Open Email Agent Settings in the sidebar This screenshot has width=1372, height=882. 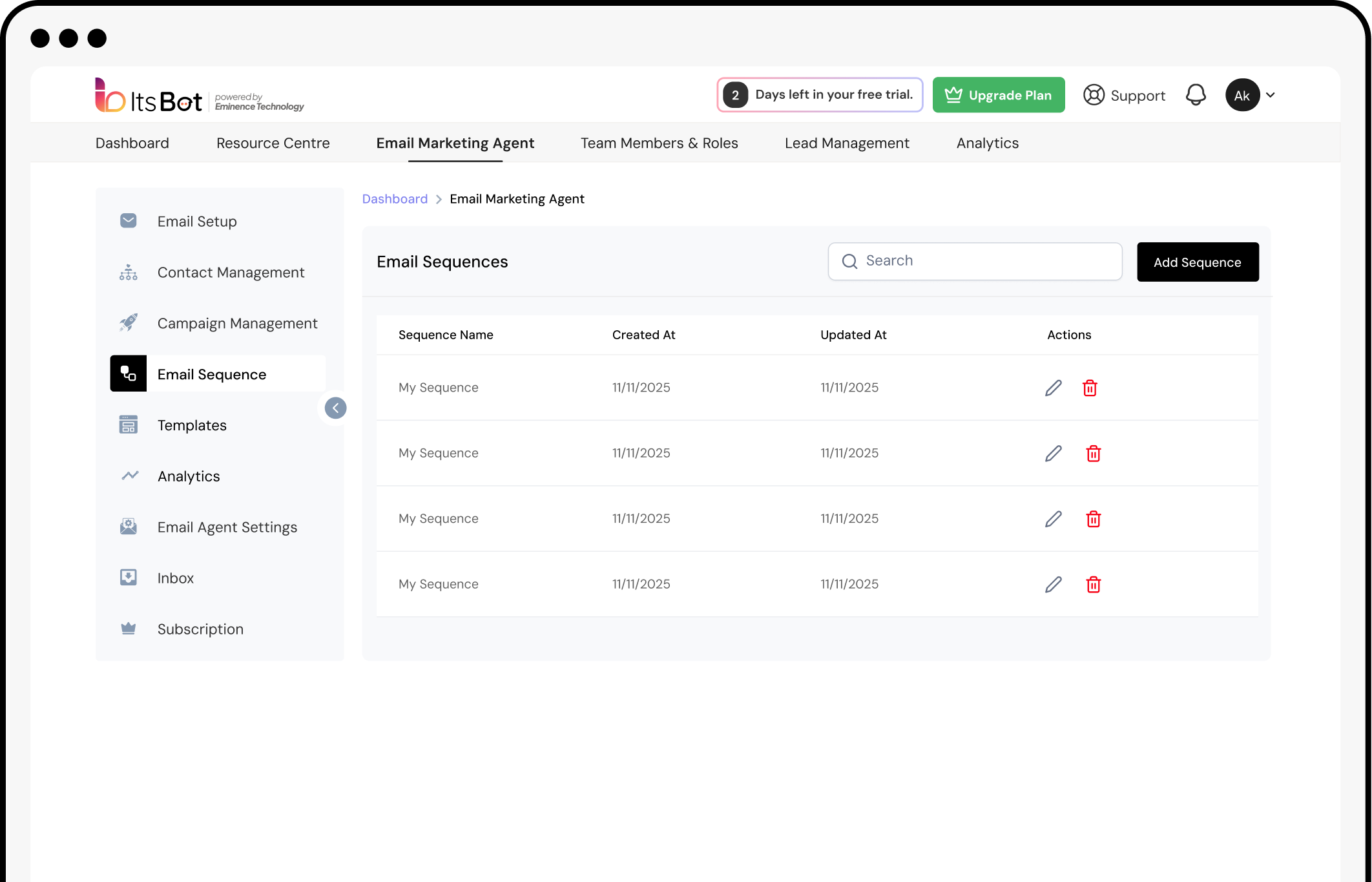pyautogui.click(x=227, y=527)
